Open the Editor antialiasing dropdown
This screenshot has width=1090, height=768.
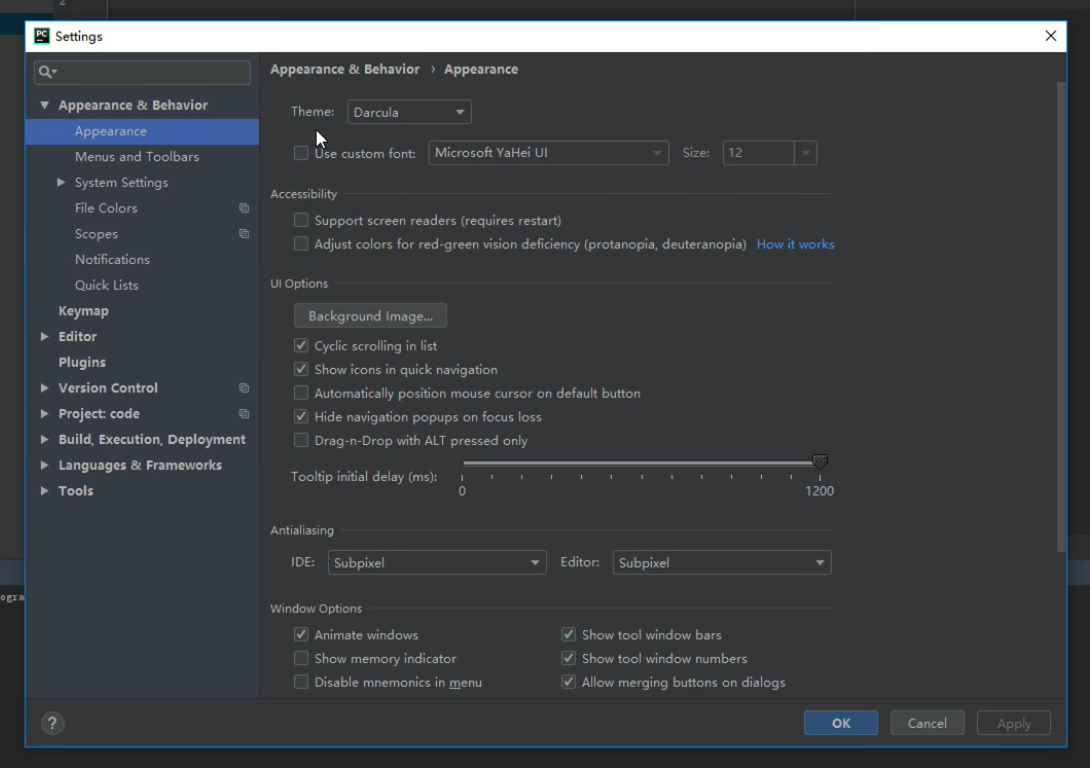click(721, 562)
